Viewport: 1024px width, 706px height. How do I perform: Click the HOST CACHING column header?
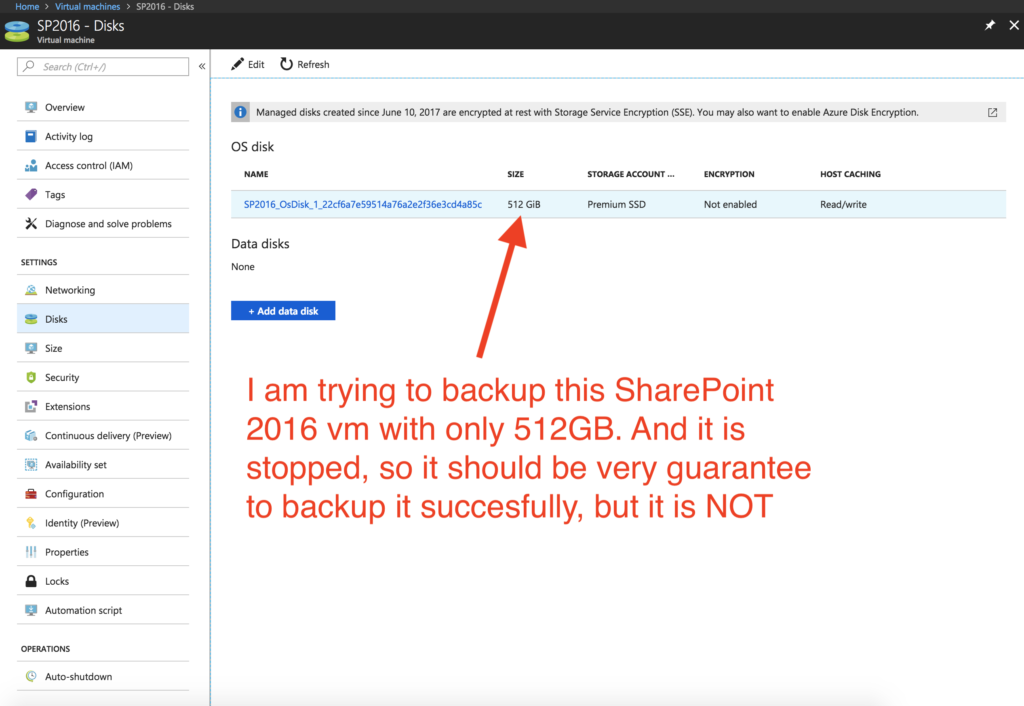(x=850, y=174)
